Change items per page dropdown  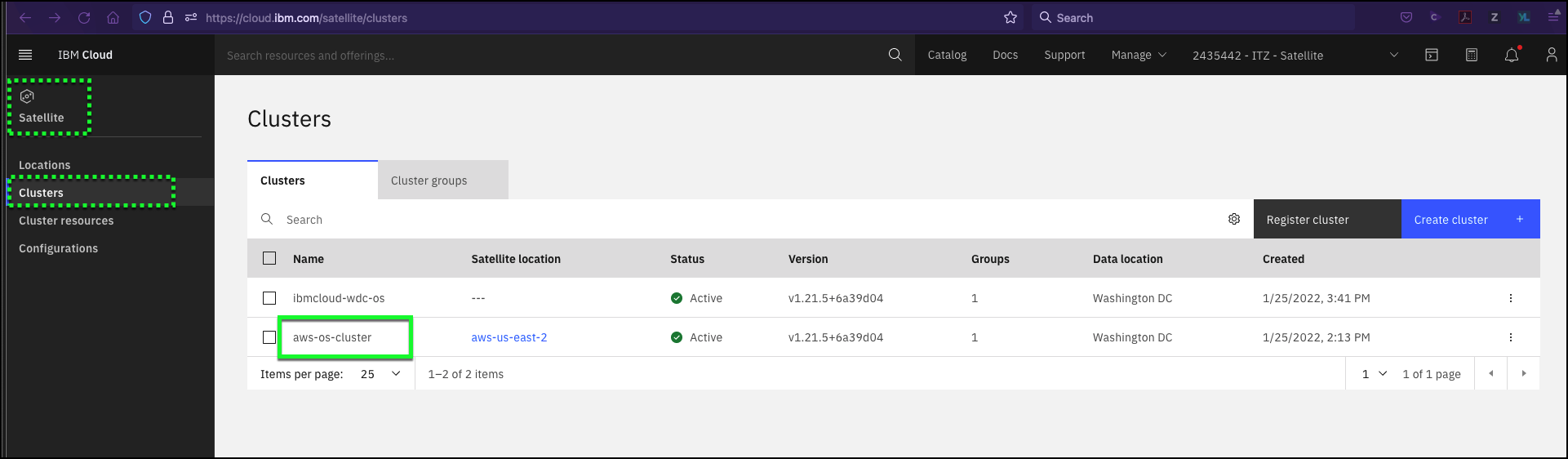381,374
